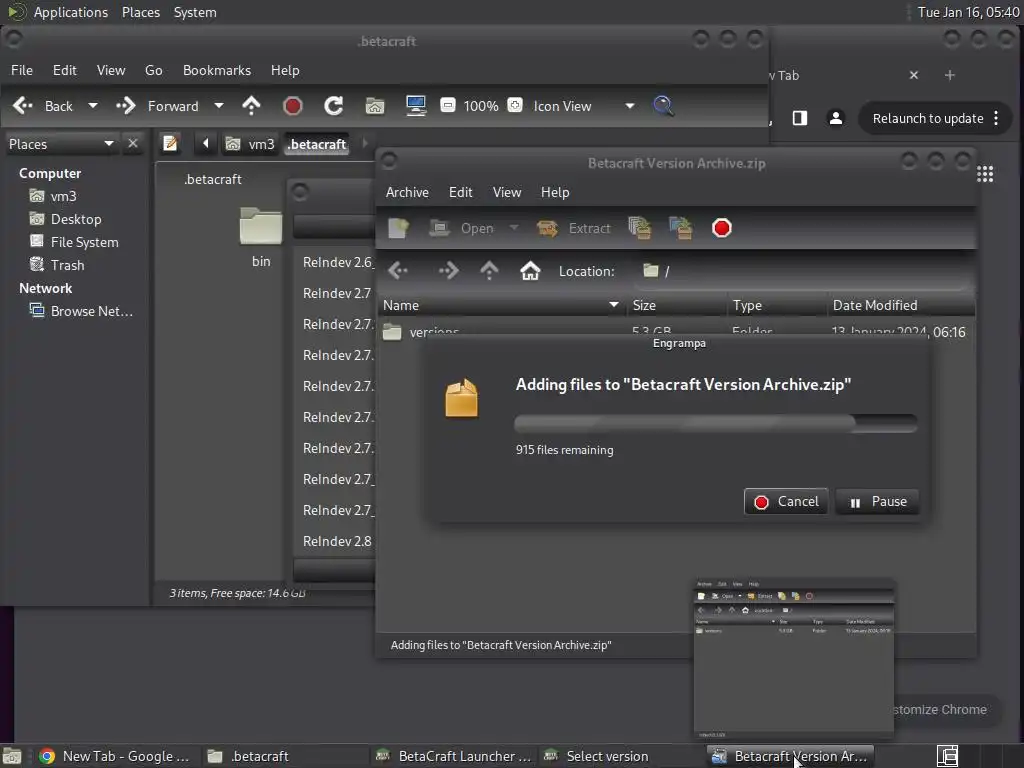Click Engrampa back navigation arrow

(398, 270)
